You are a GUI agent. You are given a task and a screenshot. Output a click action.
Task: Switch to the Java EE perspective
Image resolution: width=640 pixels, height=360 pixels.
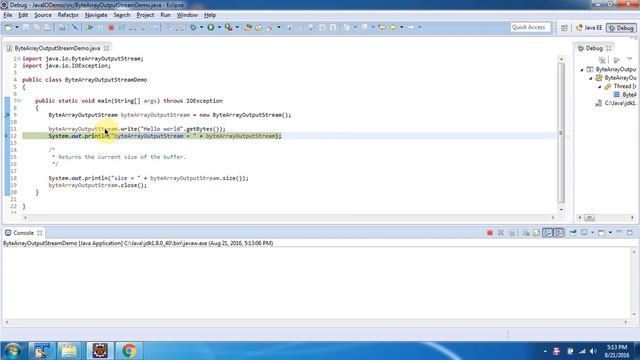(x=589, y=28)
